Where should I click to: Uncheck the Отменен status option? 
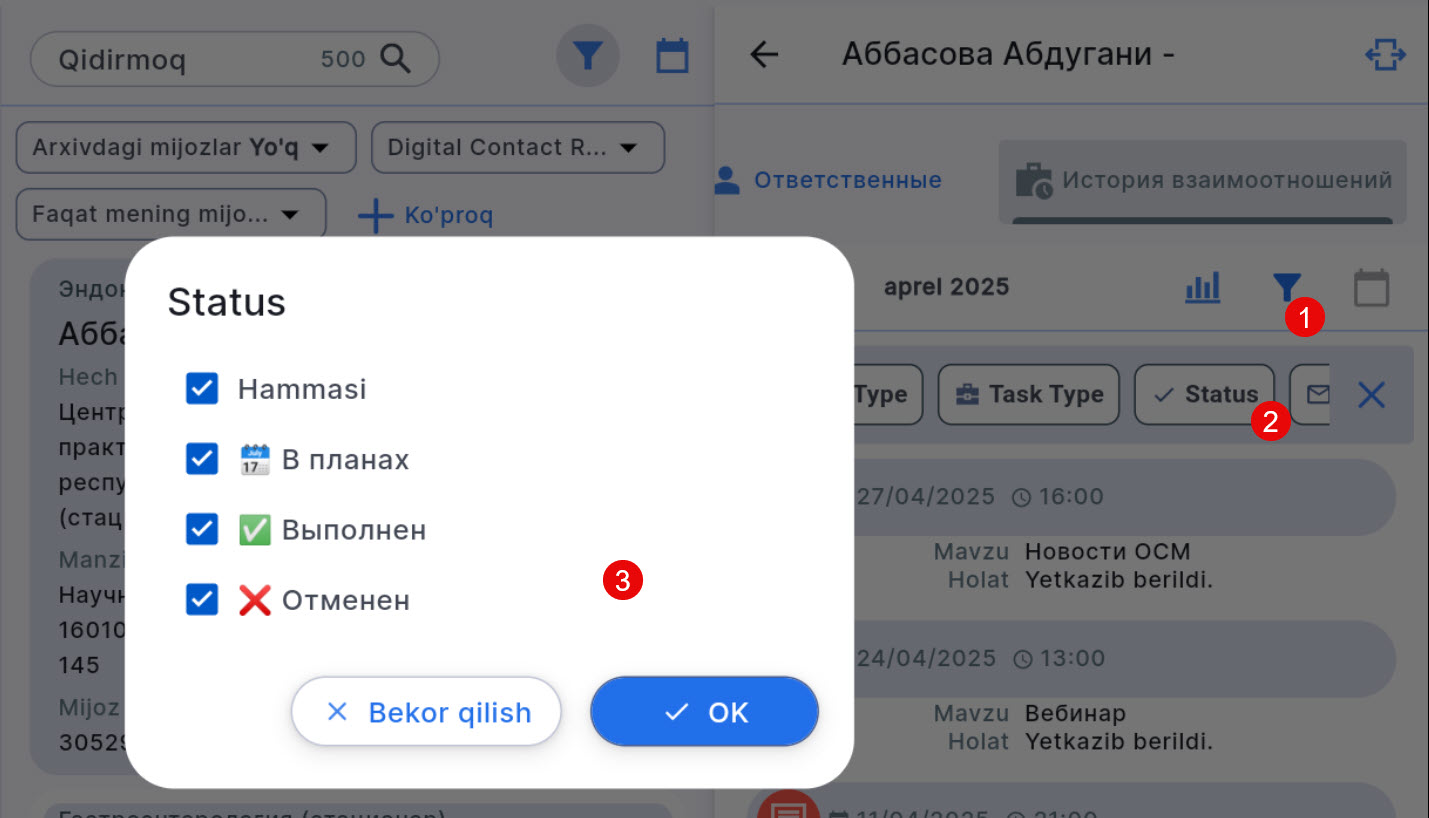[202, 600]
